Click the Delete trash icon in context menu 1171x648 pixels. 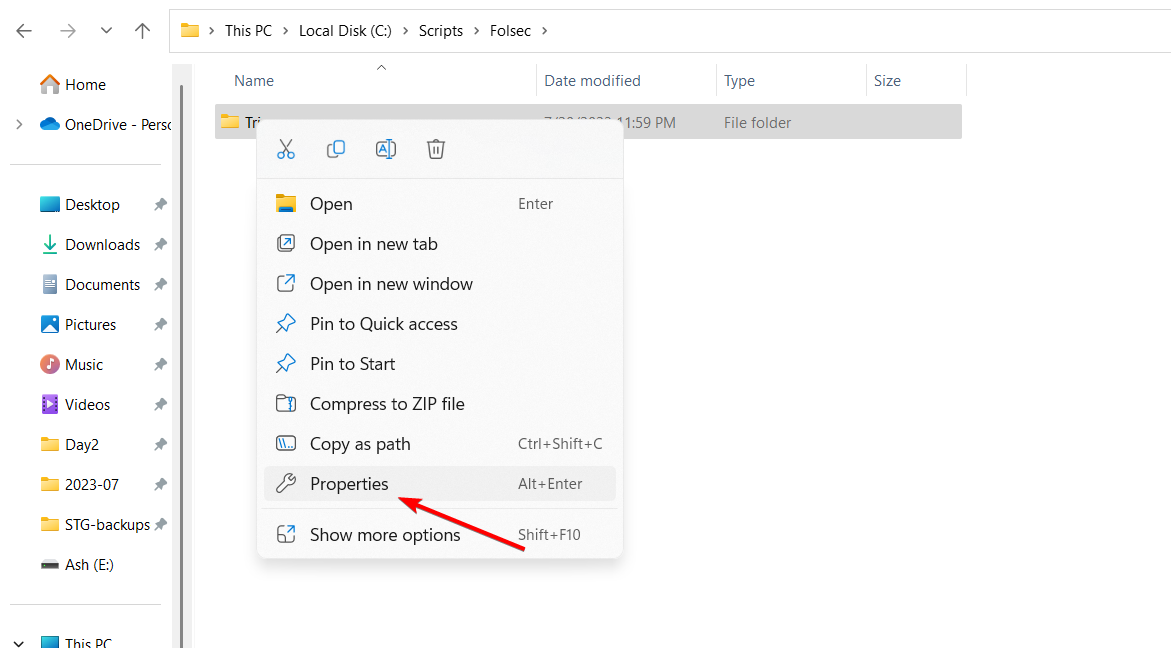click(x=436, y=149)
